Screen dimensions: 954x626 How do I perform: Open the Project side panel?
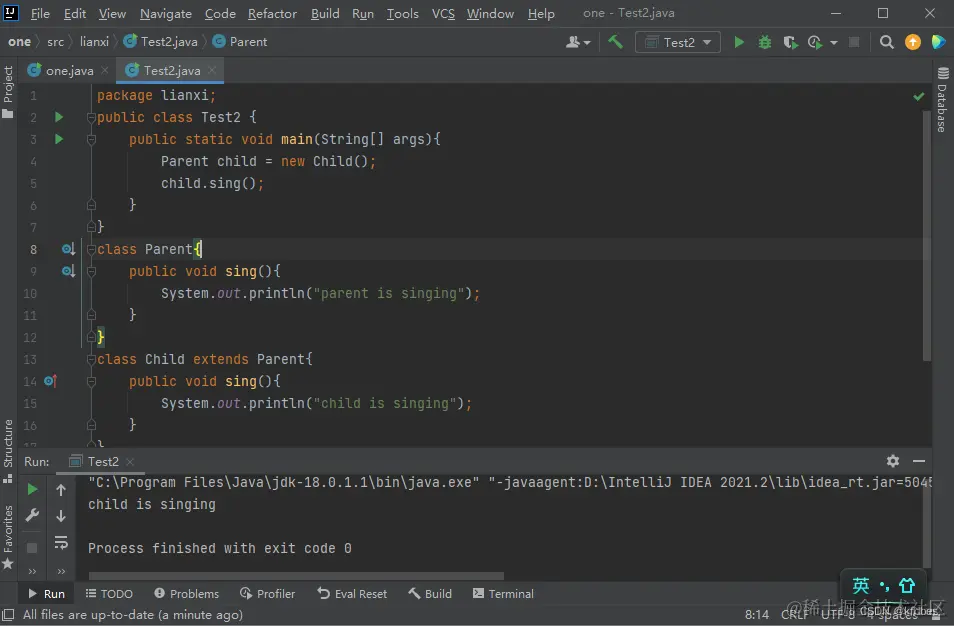pyautogui.click(x=8, y=92)
